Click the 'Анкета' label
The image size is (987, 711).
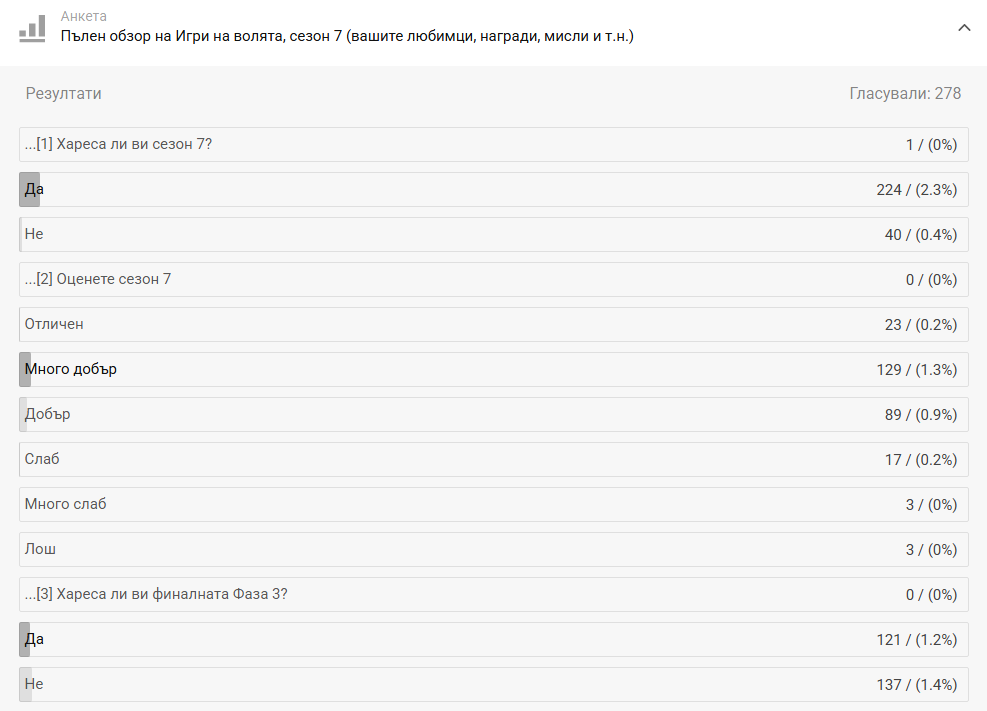(84, 16)
